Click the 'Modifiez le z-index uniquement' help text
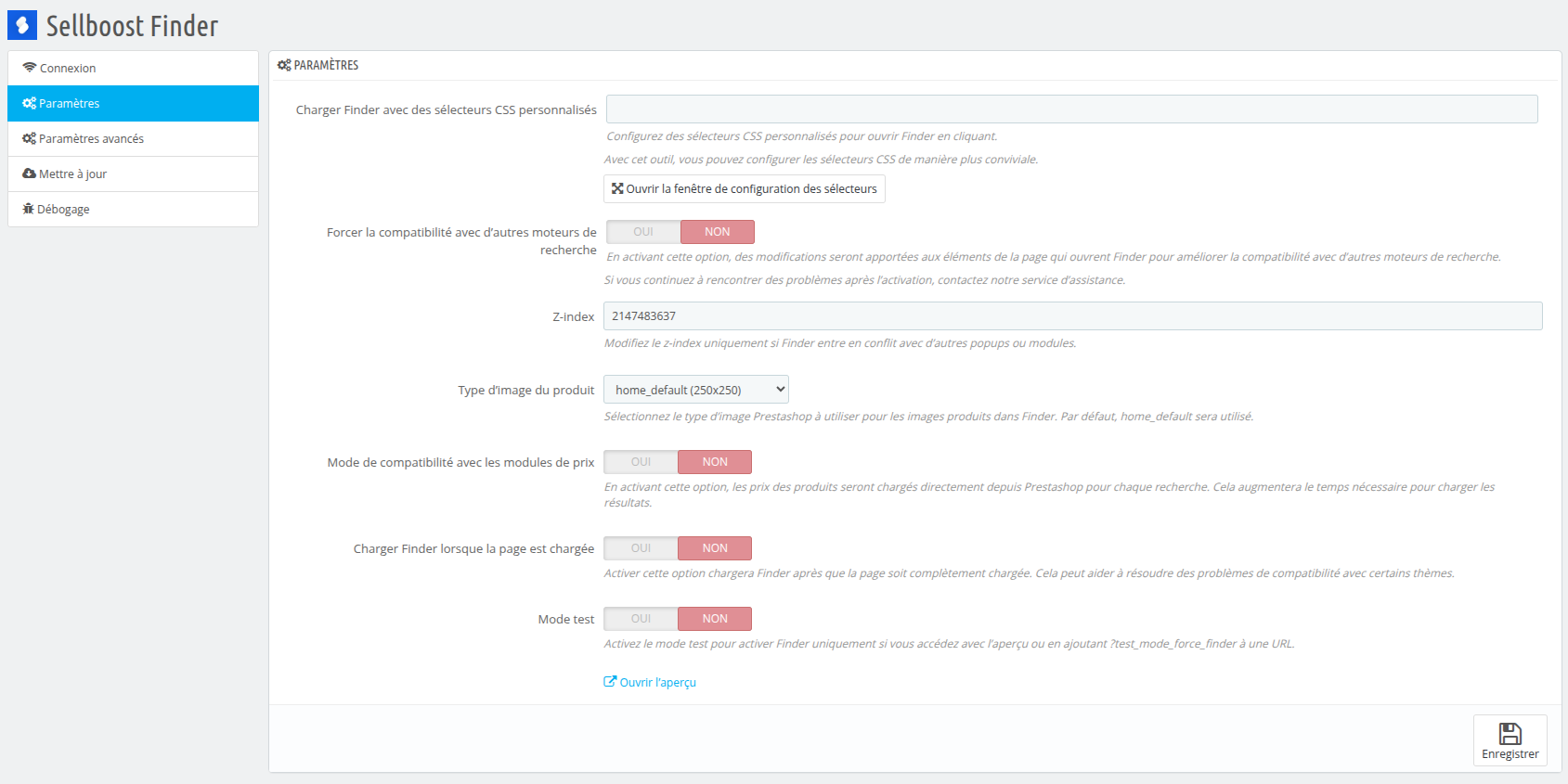1568x784 pixels. pyautogui.click(x=840, y=343)
